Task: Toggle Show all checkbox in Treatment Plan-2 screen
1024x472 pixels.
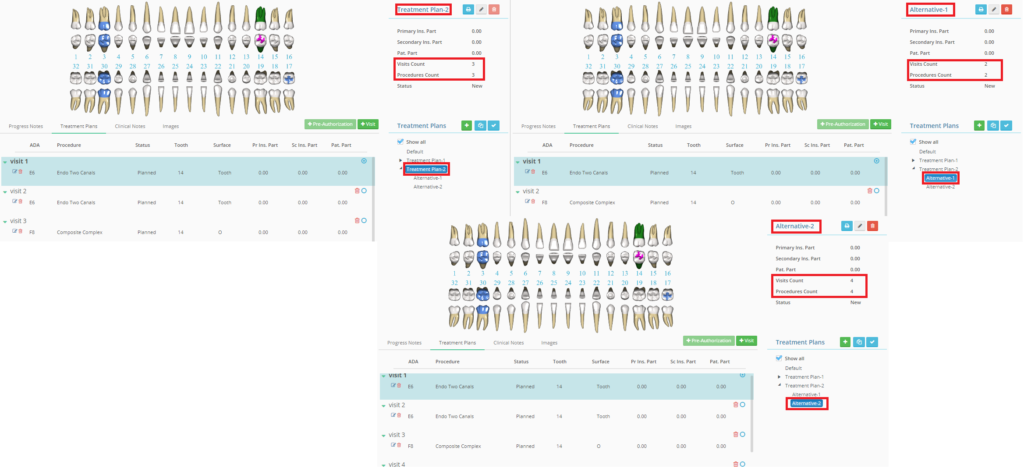Action: tap(401, 142)
